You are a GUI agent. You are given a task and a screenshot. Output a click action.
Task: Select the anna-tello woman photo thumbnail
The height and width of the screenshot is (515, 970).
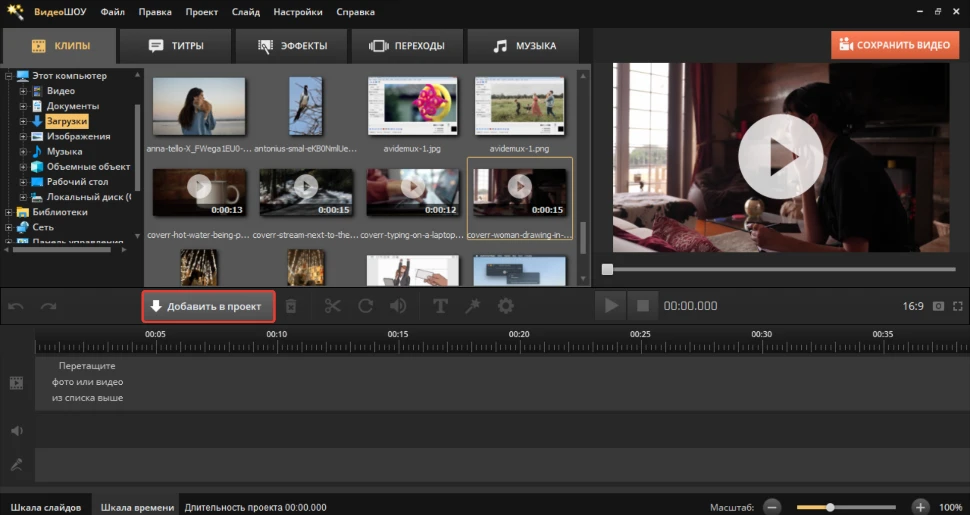(x=199, y=106)
